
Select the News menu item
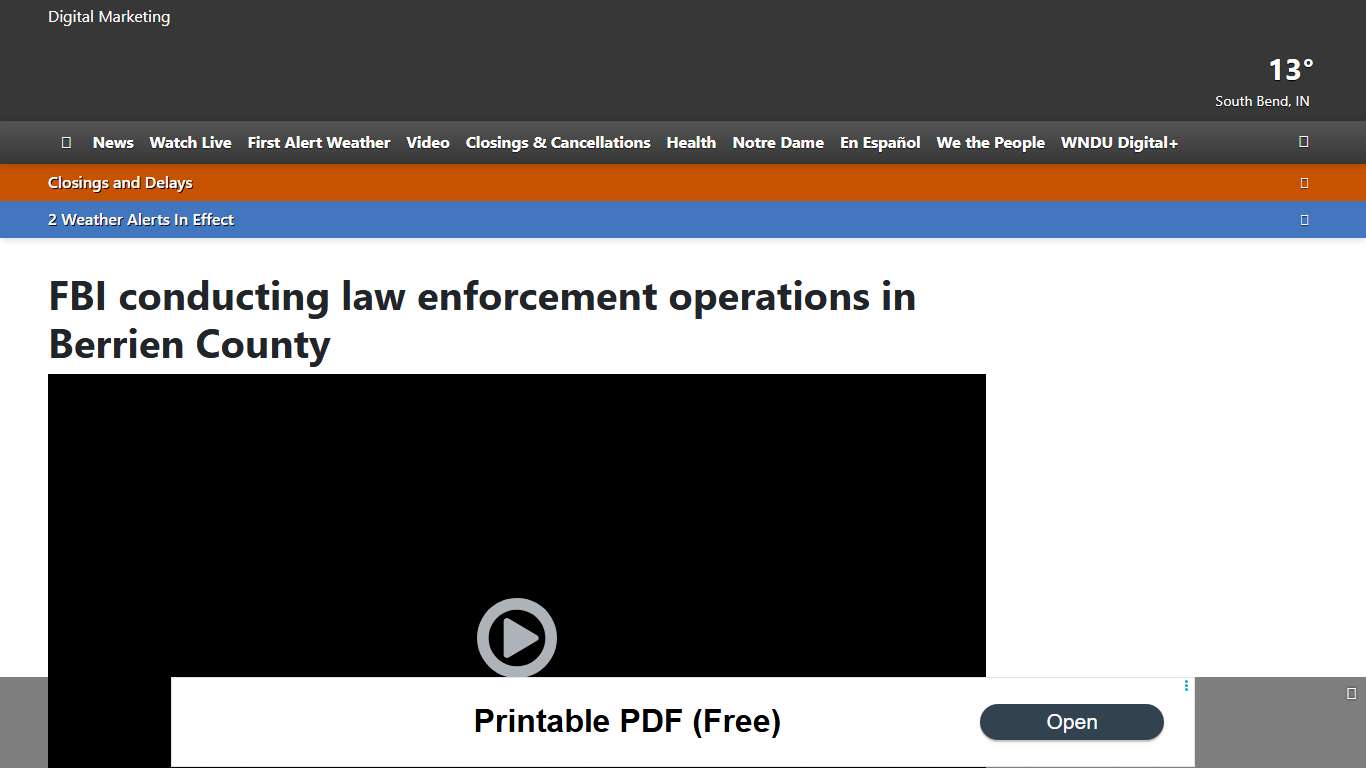pyautogui.click(x=112, y=142)
